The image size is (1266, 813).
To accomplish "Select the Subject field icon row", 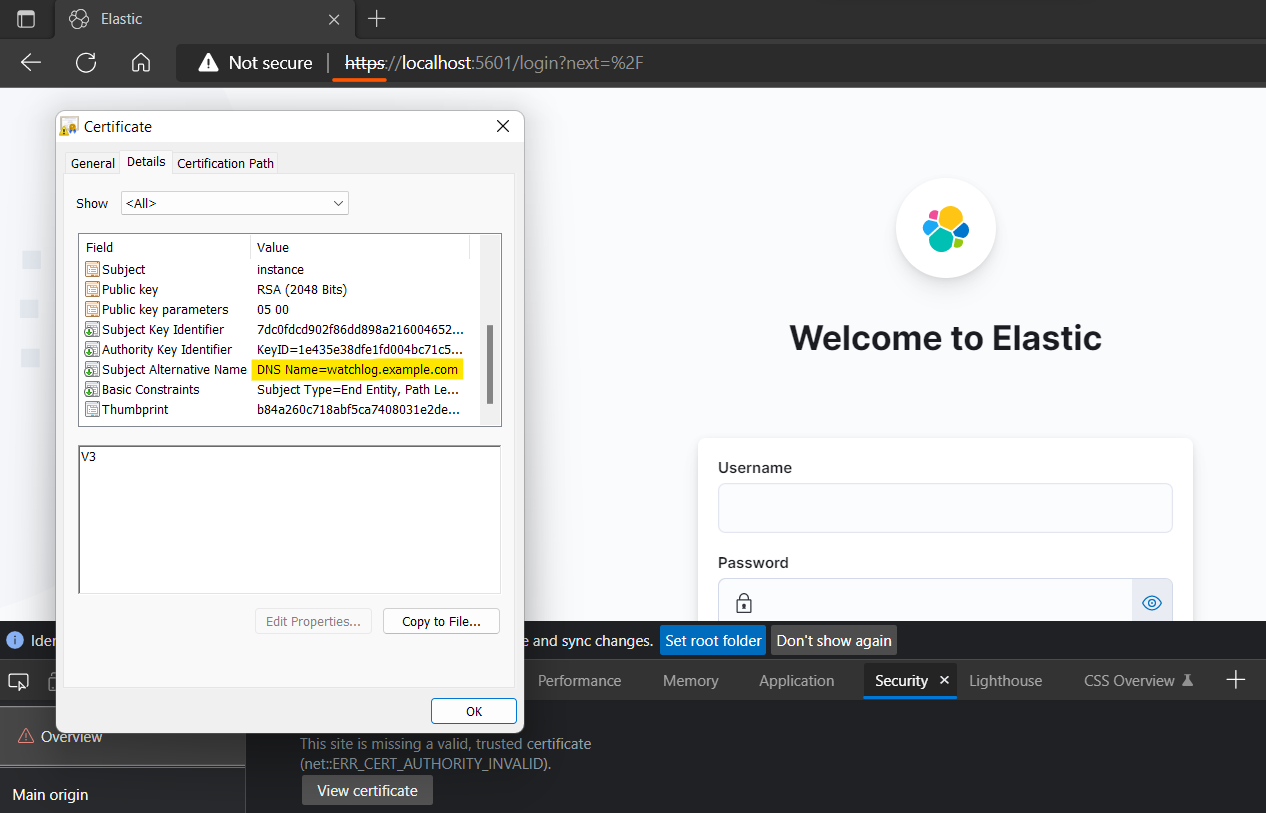I will 93,269.
